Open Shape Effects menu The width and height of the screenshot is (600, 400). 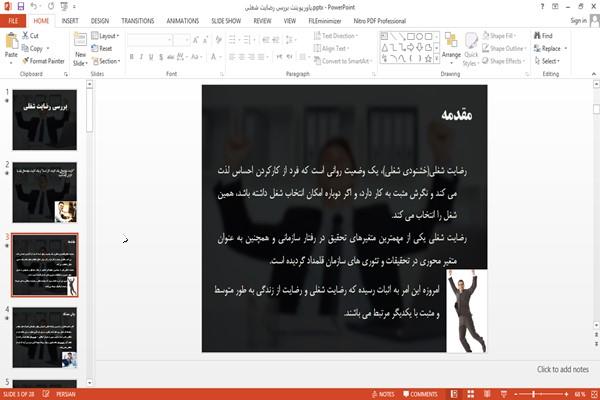[x=503, y=61]
